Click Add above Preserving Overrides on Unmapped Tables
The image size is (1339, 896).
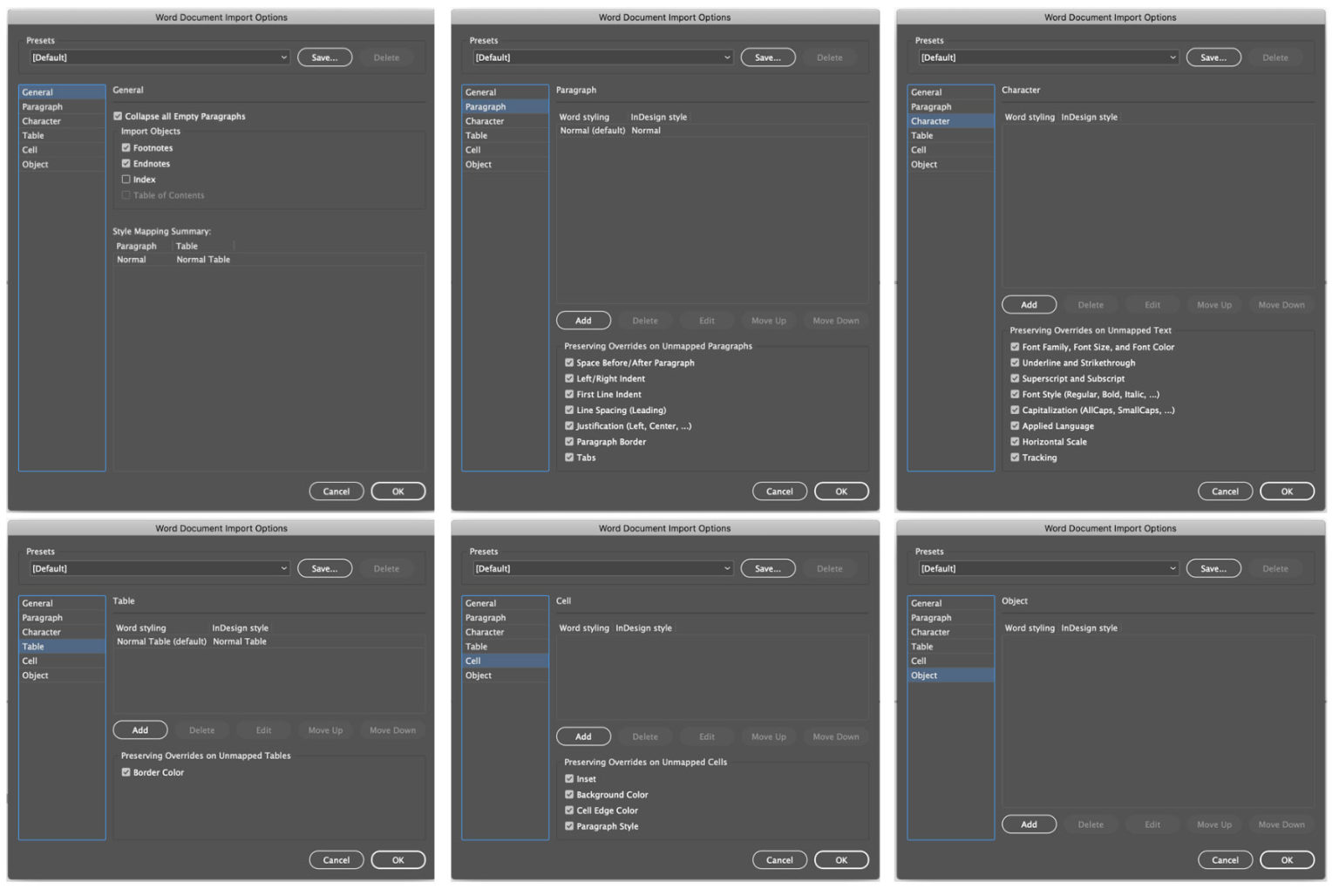(139, 730)
